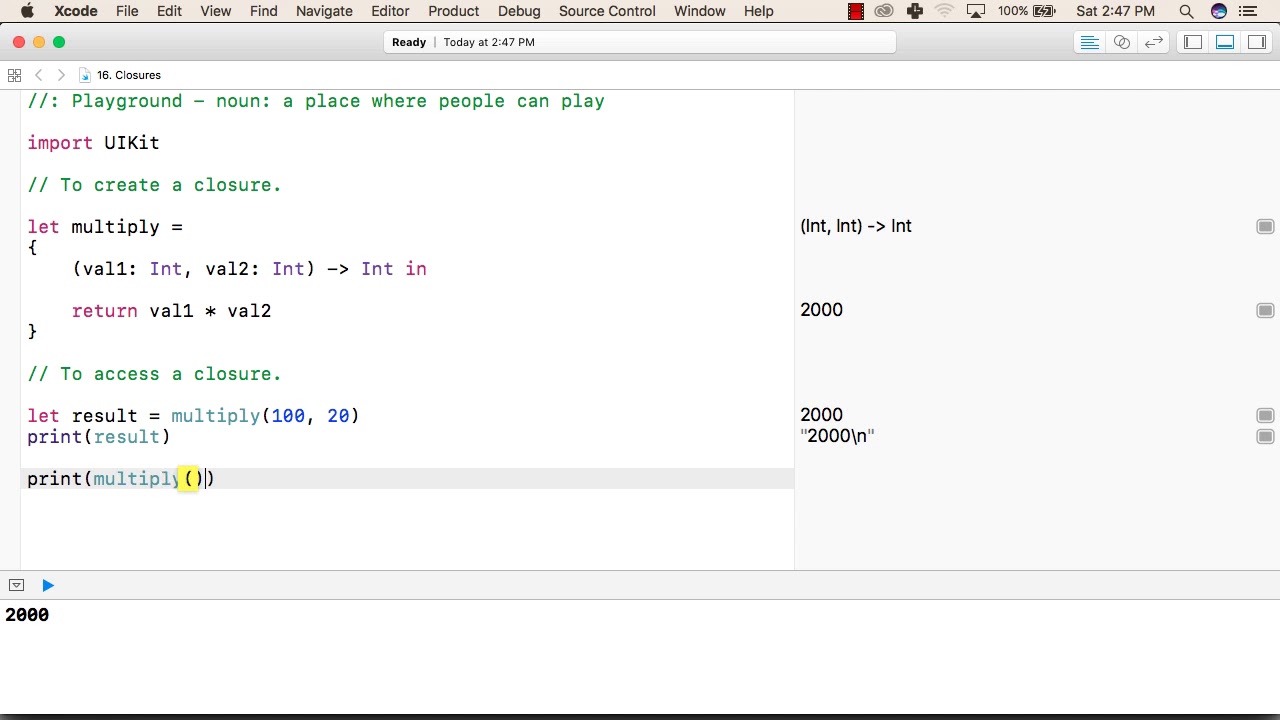Show inline result for 'let result' line
1280x720 pixels.
pyautogui.click(x=1265, y=416)
